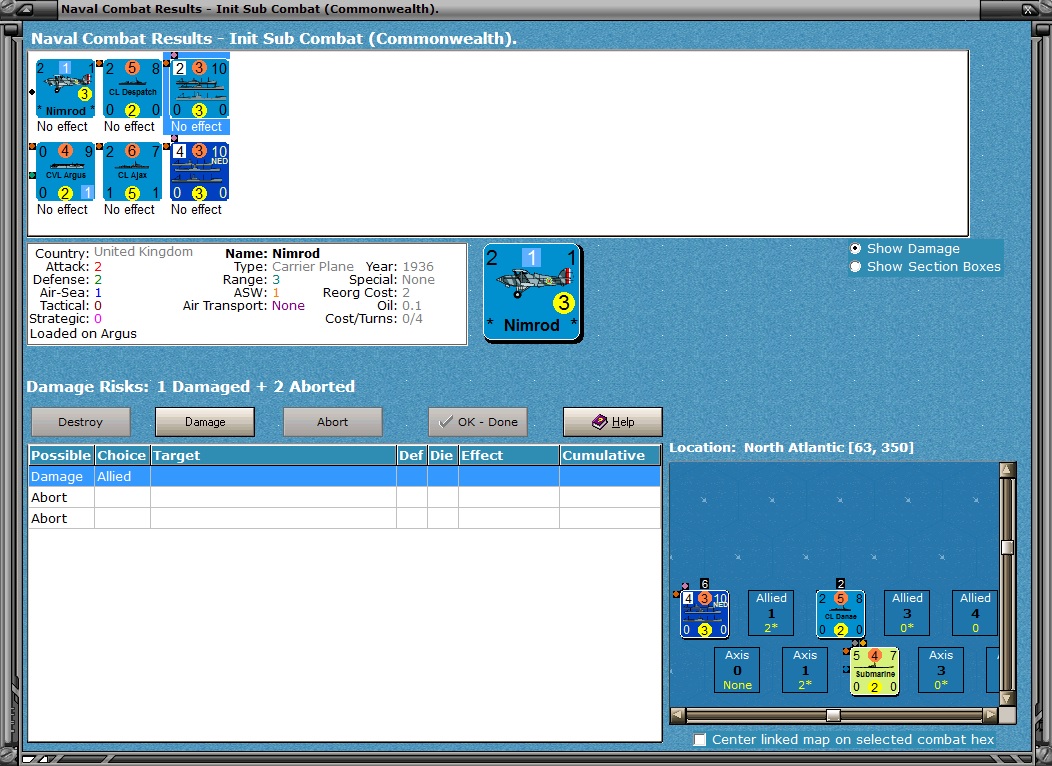Viewport: 1052px width, 766px height.
Task: Choose the Show Damage radio option
Action: (x=855, y=248)
